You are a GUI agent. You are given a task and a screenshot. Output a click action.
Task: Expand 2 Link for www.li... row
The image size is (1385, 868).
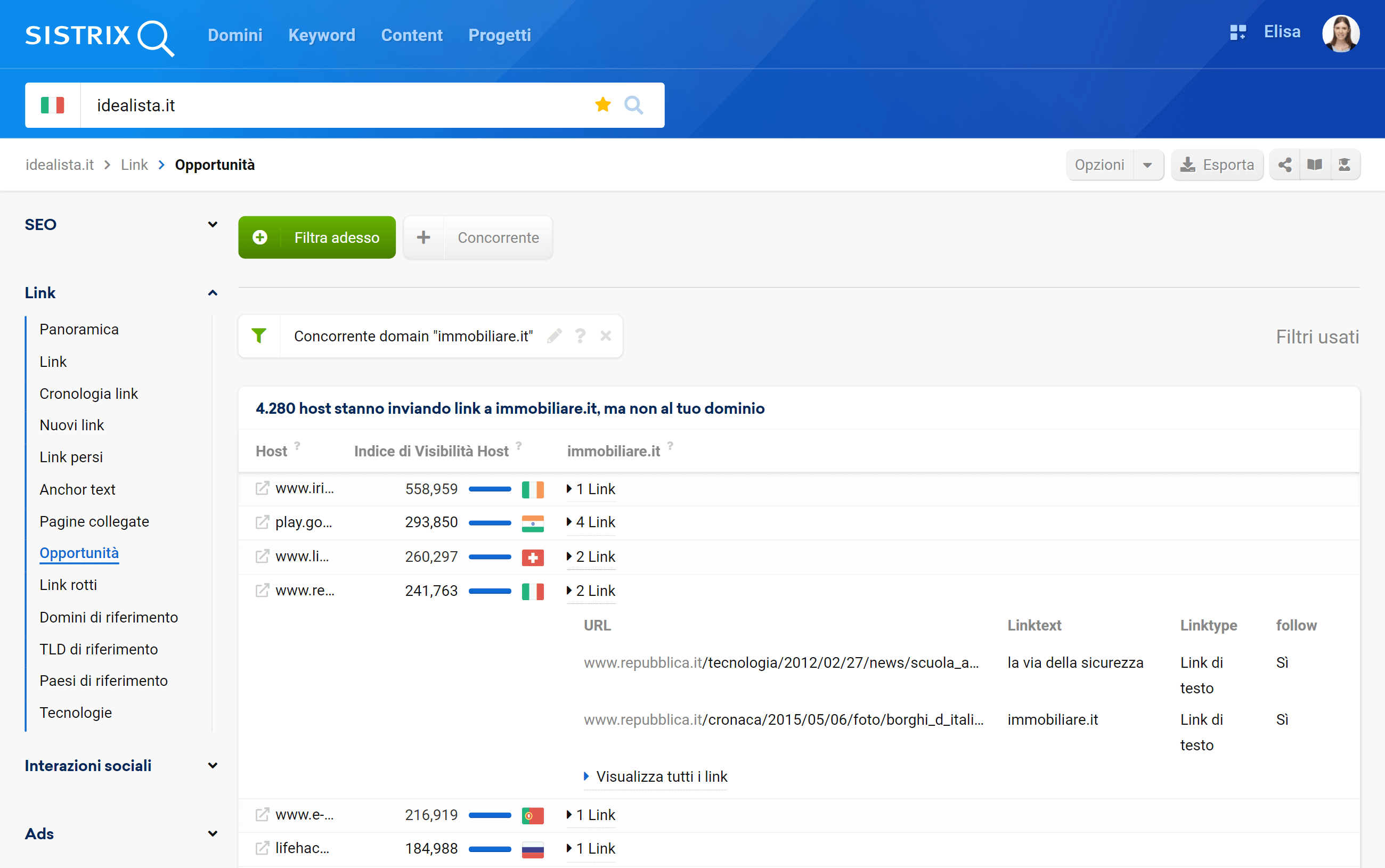[x=591, y=557]
